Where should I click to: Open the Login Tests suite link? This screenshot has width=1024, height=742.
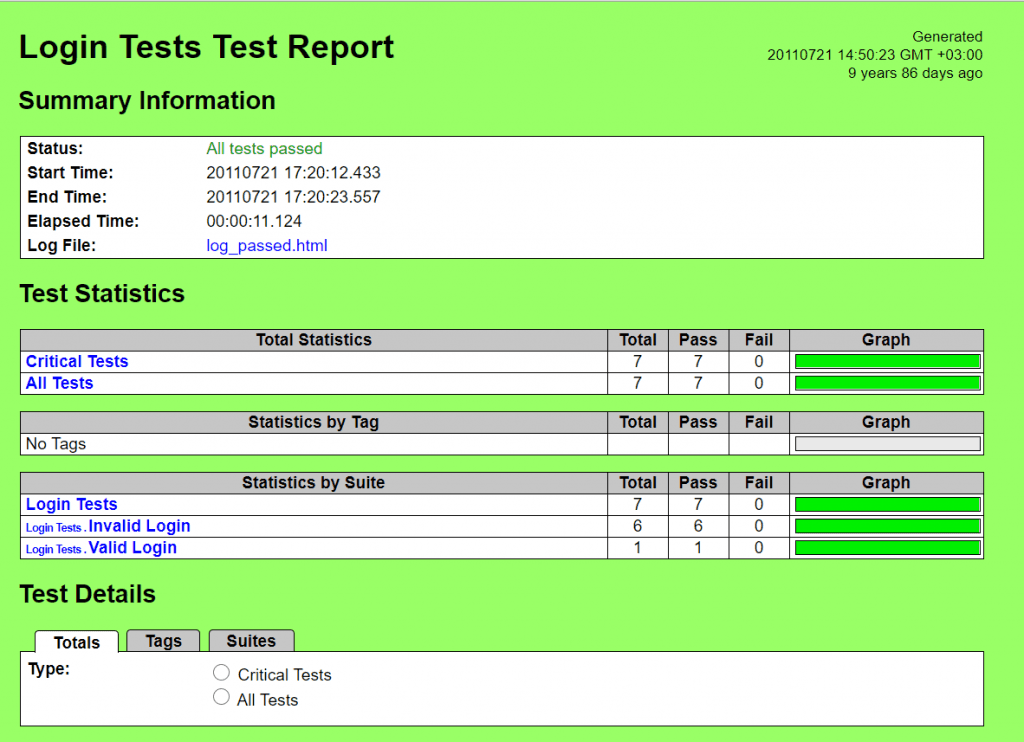(x=70, y=504)
